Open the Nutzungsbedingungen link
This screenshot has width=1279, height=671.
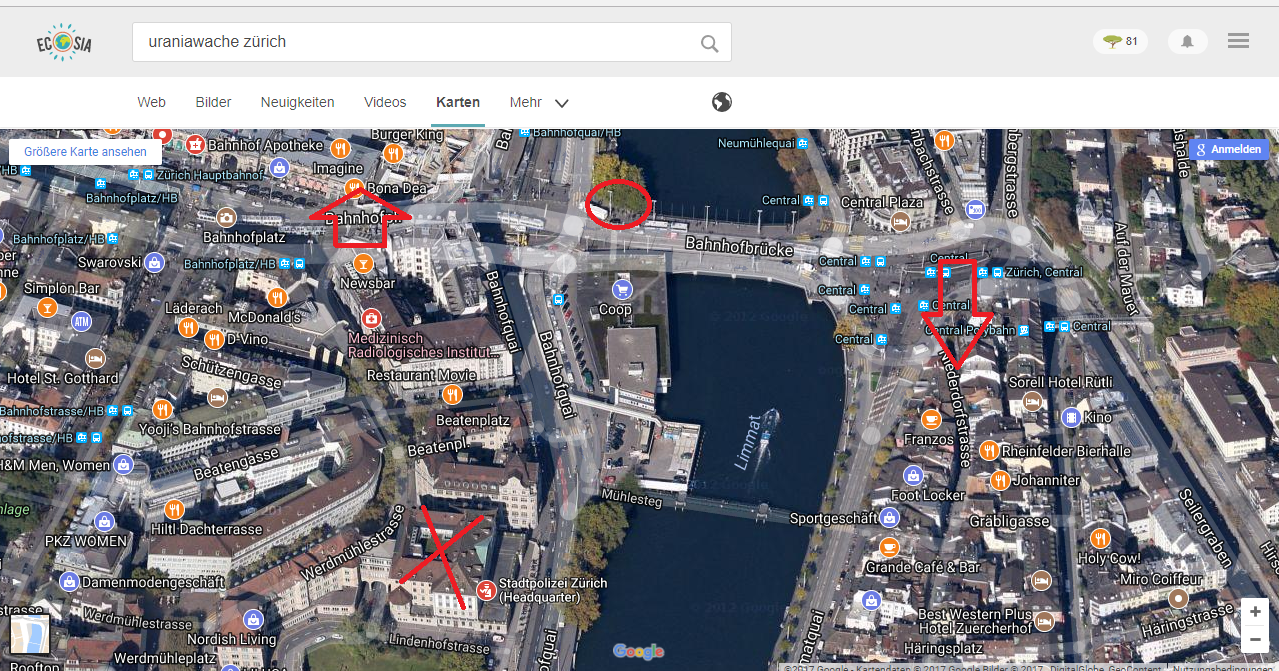1222,667
